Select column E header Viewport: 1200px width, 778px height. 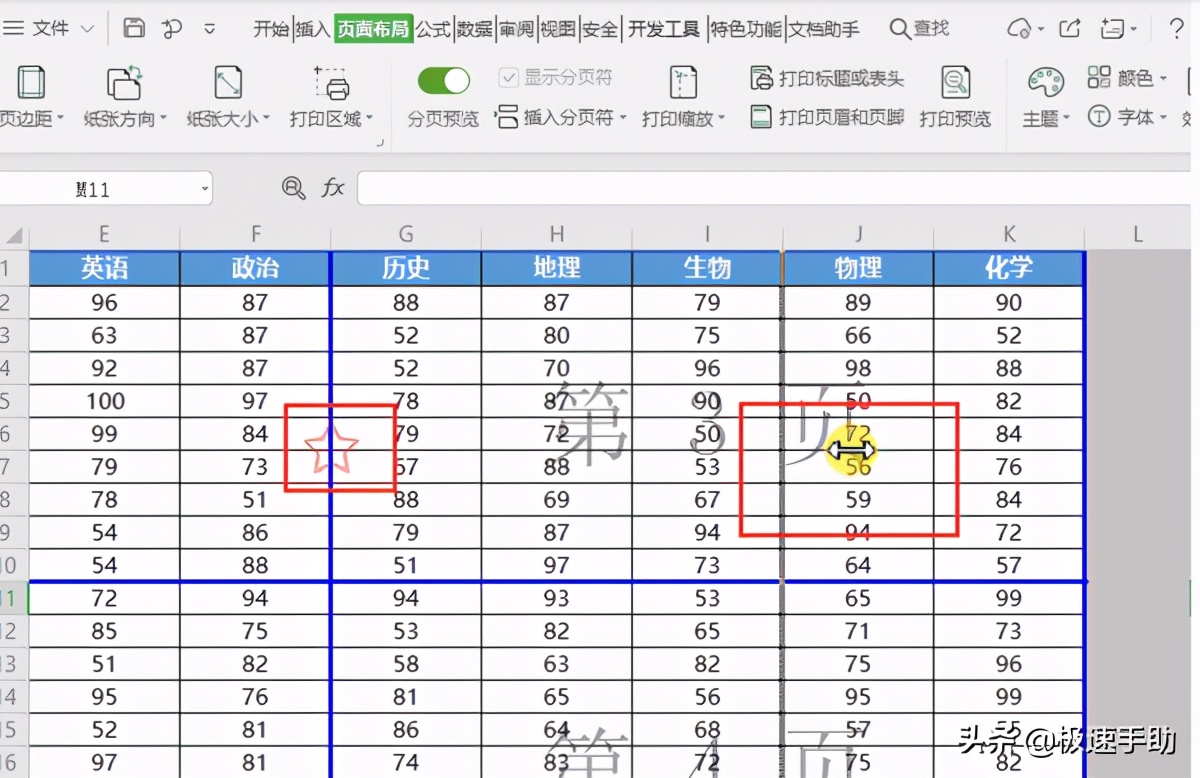[105, 235]
